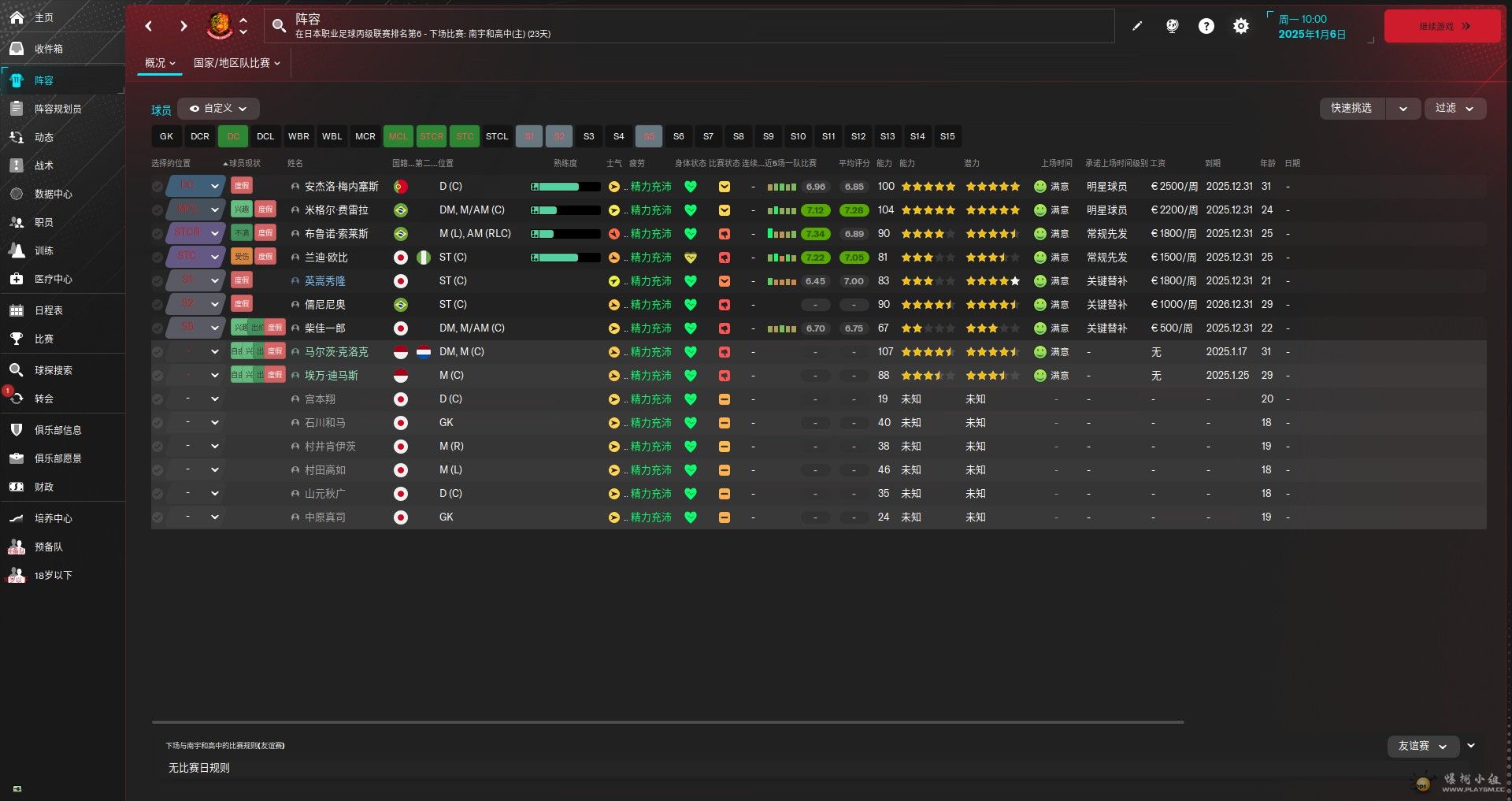Image resolution: width=1512 pixels, height=801 pixels.
Task: Click the 阵容 search field
Action: [x=689, y=26]
